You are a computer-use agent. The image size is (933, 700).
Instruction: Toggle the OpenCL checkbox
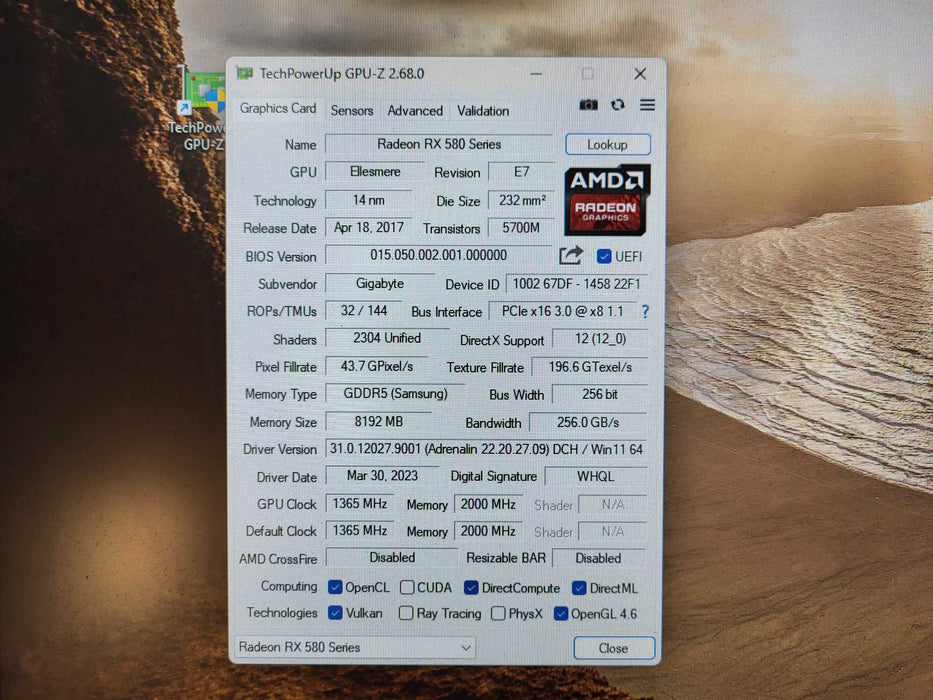pos(335,588)
